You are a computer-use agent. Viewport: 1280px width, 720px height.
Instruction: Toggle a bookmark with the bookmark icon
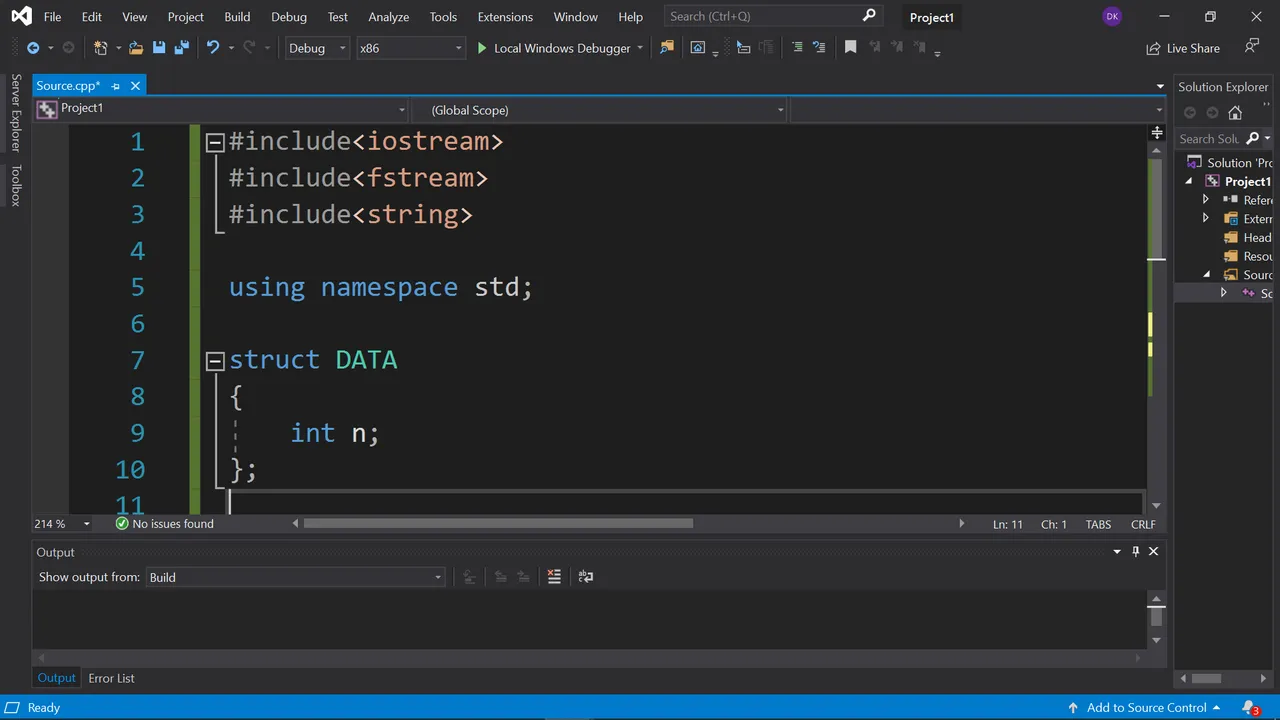(850, 48)
